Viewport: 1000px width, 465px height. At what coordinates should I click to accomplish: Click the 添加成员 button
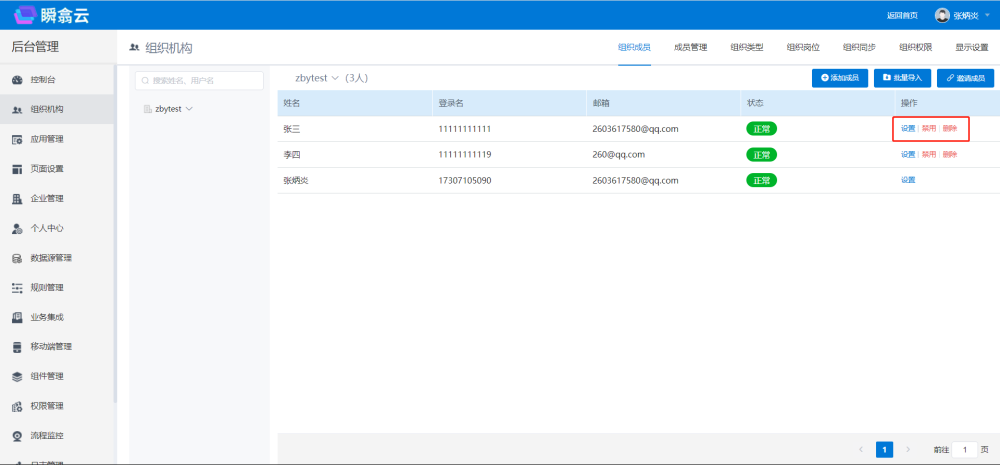[840, 78]
